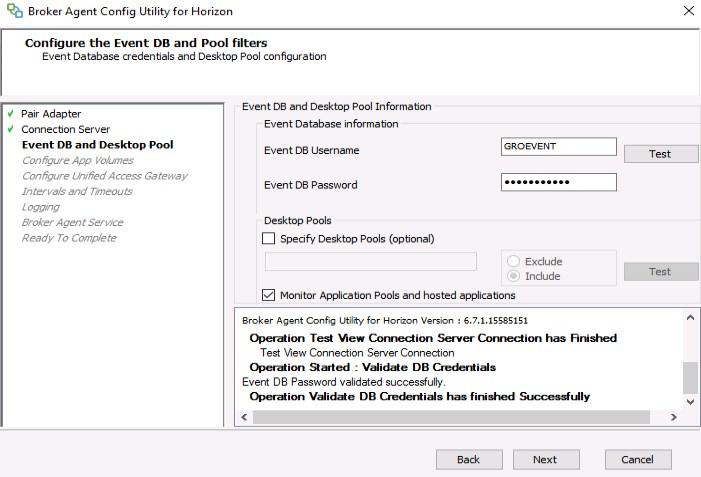The image size is (701, 477).
Task: Click the log vertical scrollbar thumb
Action: (690, 377)
